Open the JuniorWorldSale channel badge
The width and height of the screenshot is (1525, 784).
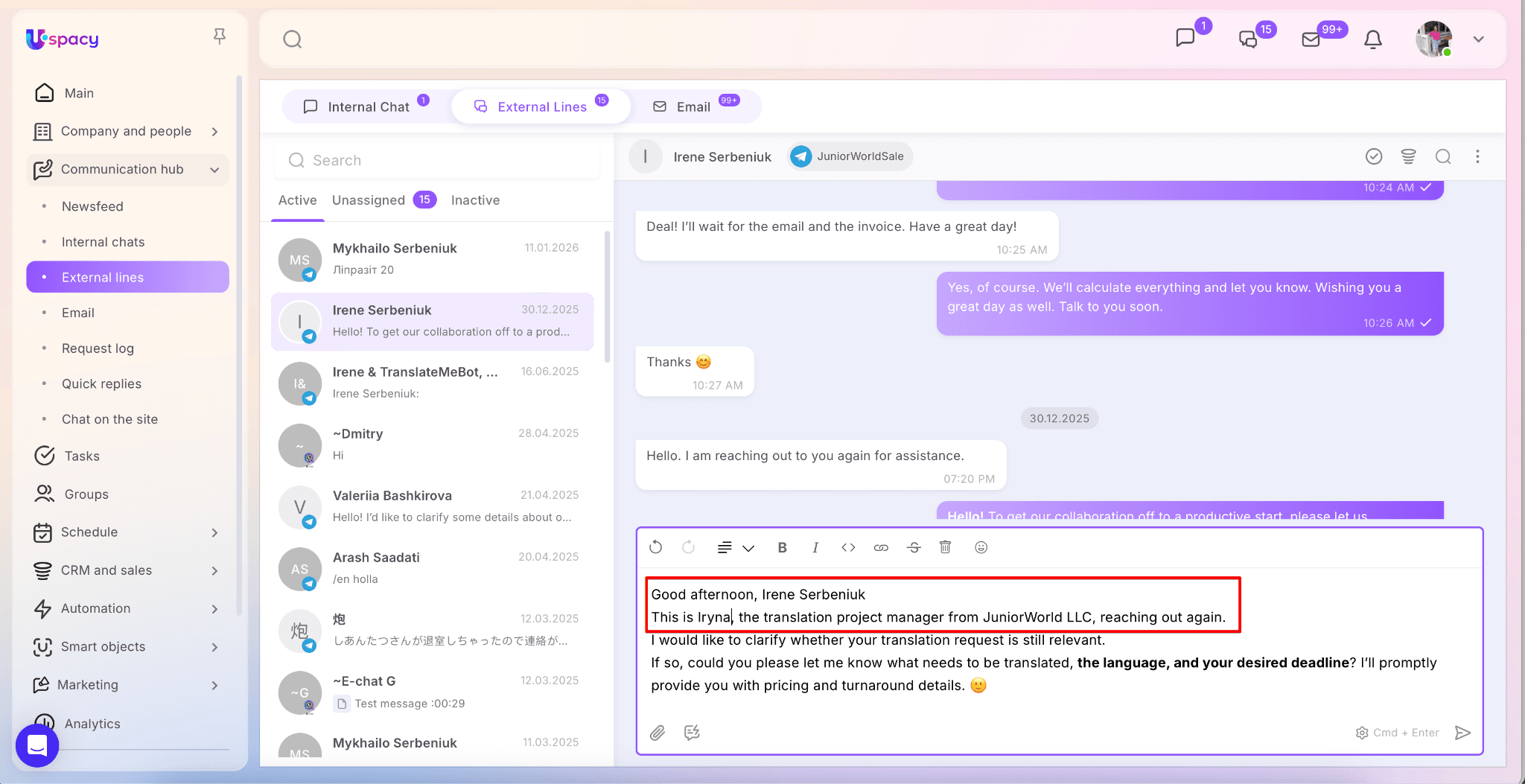(x=850, y=156)
